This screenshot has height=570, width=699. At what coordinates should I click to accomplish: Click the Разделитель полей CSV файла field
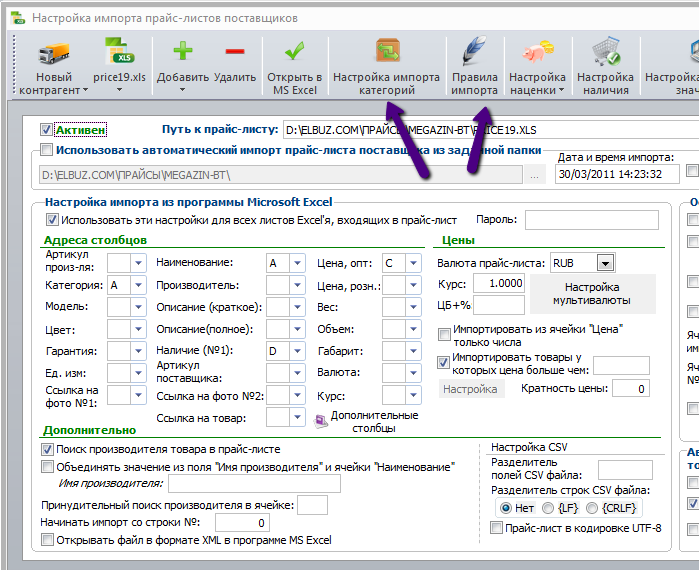625,470
